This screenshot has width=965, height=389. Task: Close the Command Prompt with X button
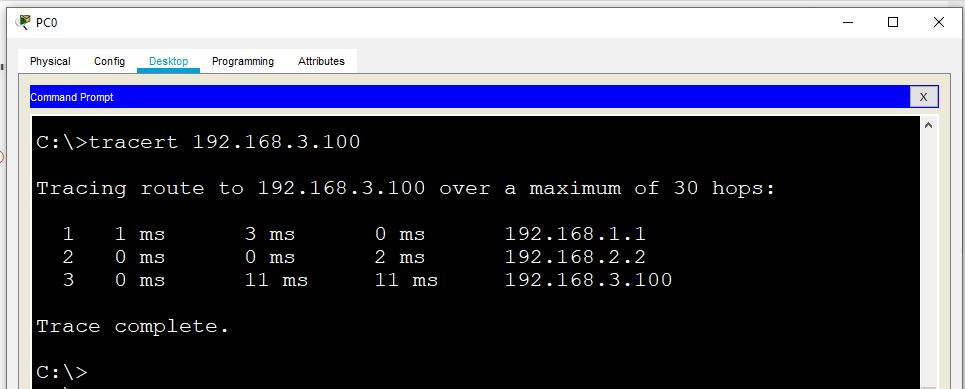pyautogui.click(x=924, y=97)
